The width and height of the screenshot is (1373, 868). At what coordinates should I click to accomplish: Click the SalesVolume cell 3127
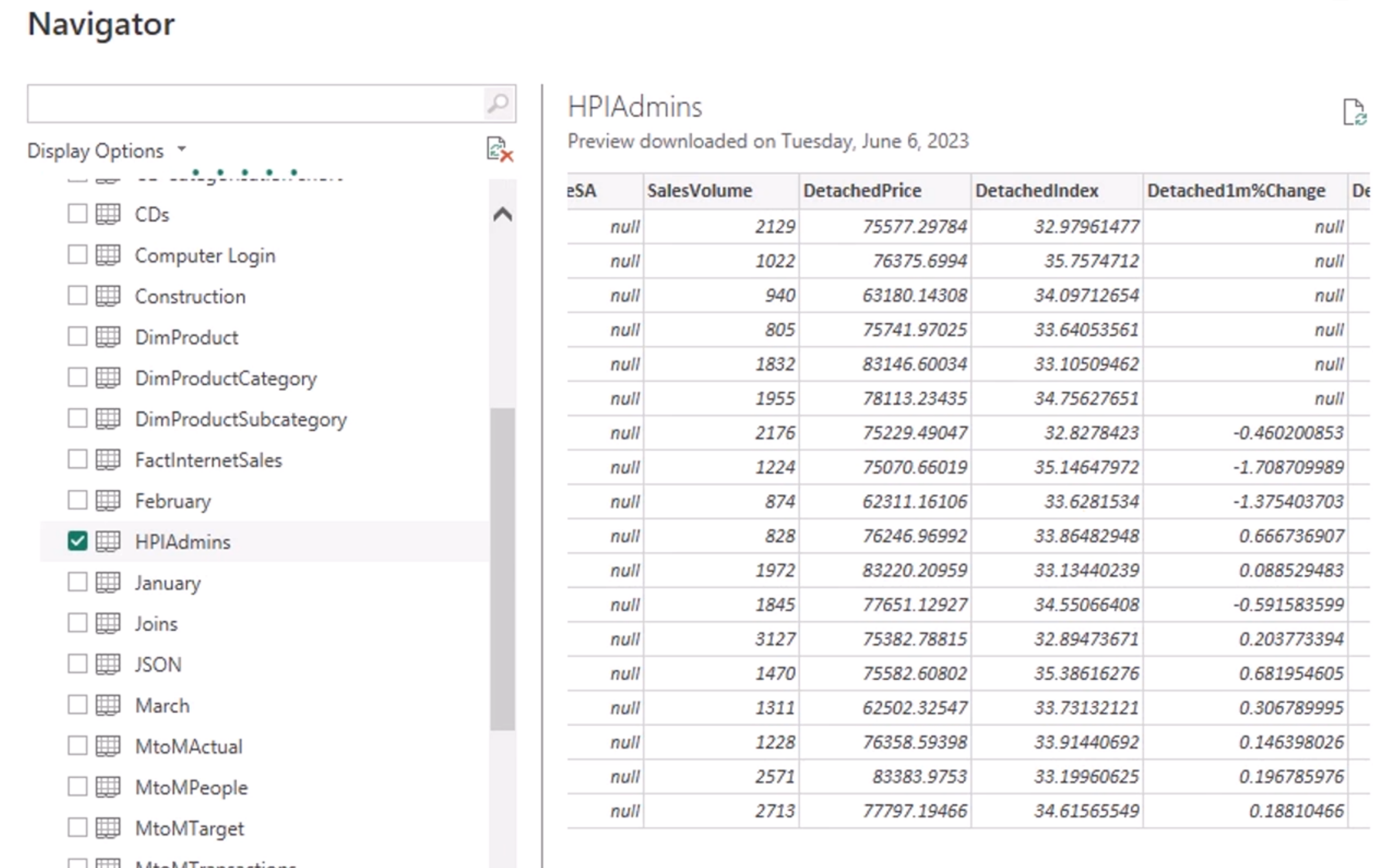(721, 639)
